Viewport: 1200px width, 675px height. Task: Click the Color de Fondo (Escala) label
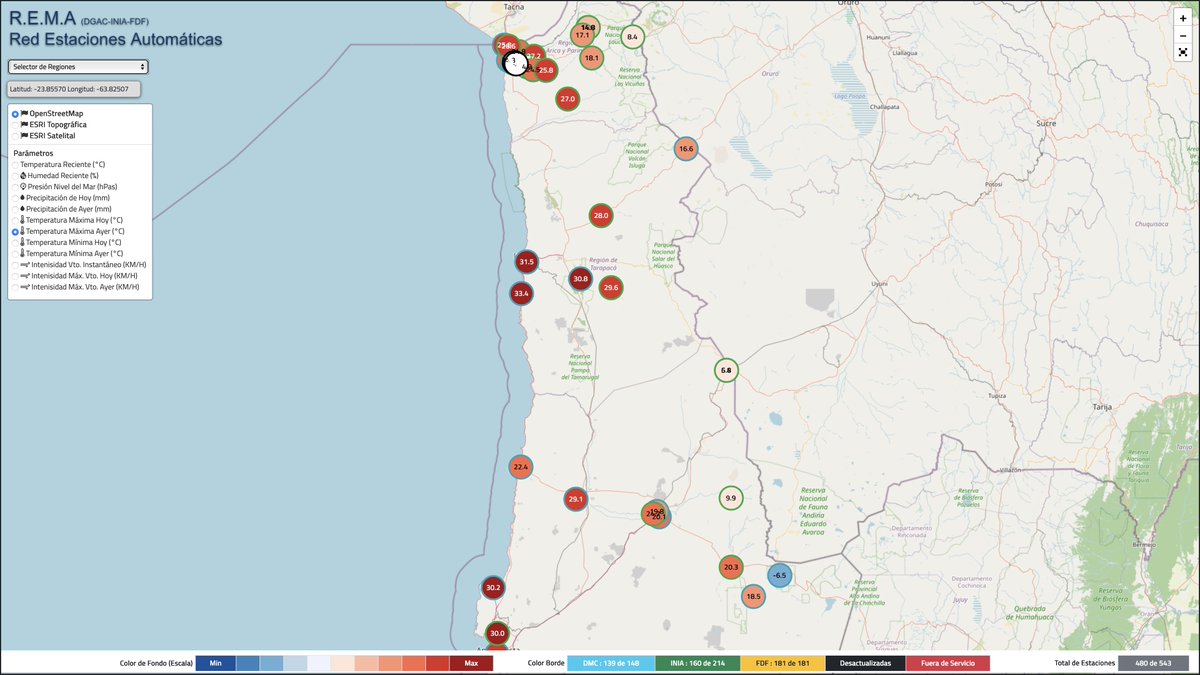pos(156,663)
